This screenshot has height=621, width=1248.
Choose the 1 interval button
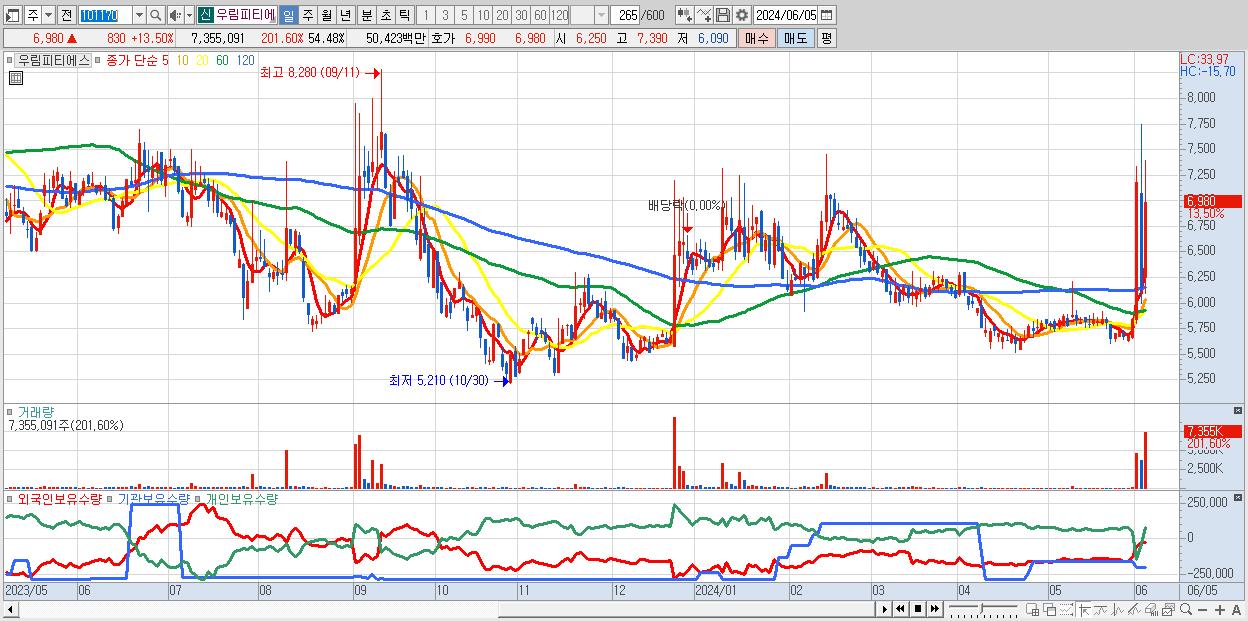pyautogui.click(x=426, y=16)
